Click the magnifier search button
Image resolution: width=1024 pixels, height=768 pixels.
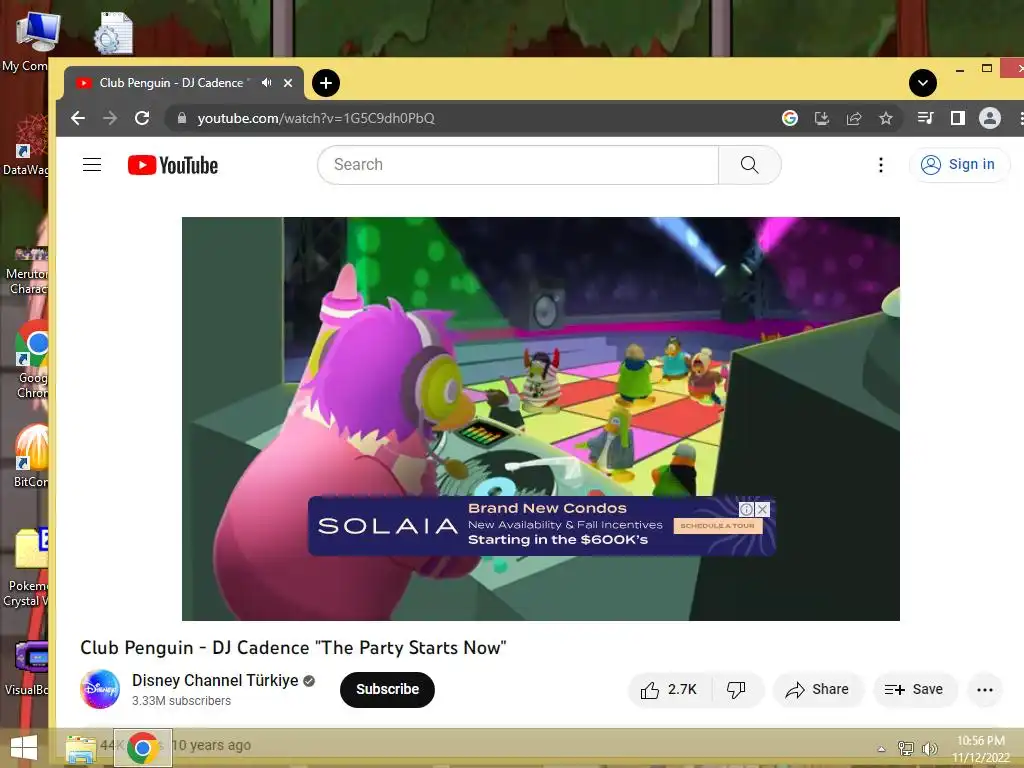[x=750, y=165]
